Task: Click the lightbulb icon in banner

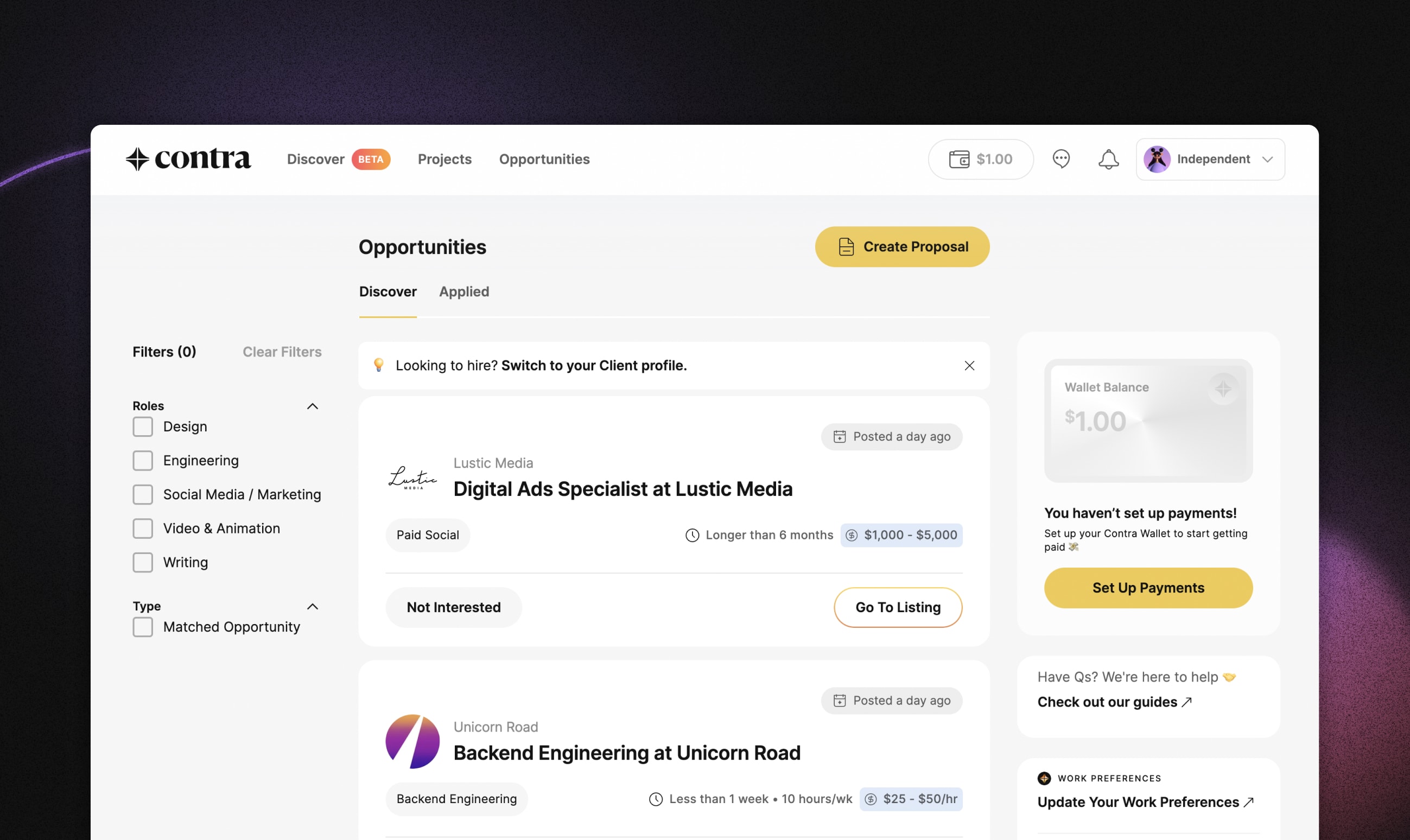Action: pos(379,365)
